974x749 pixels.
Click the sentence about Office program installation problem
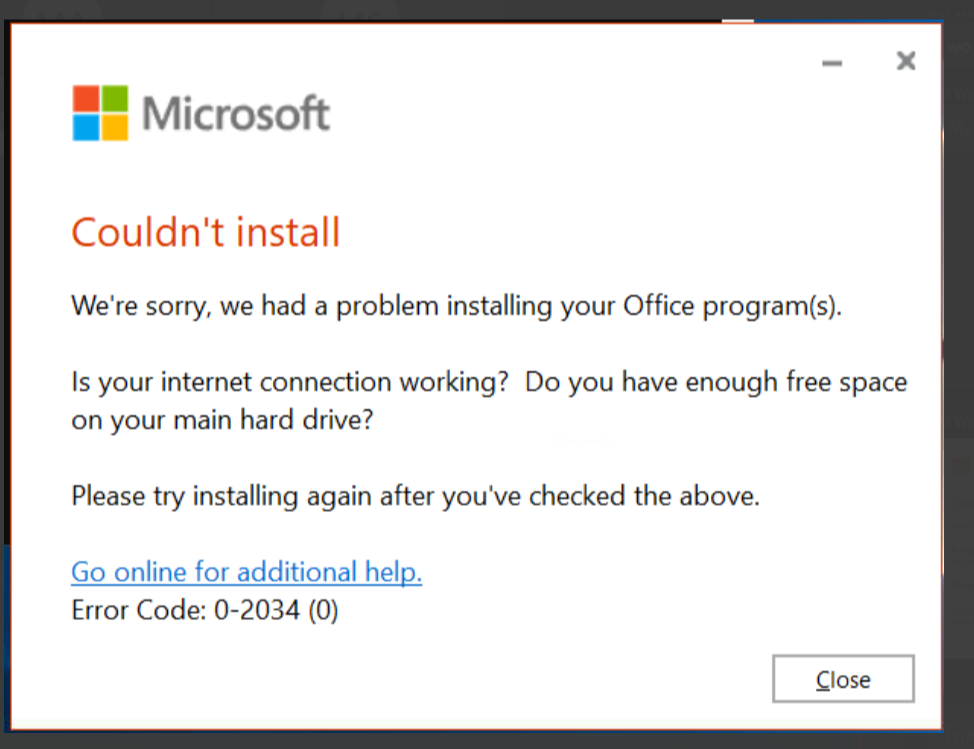[455, 305]
